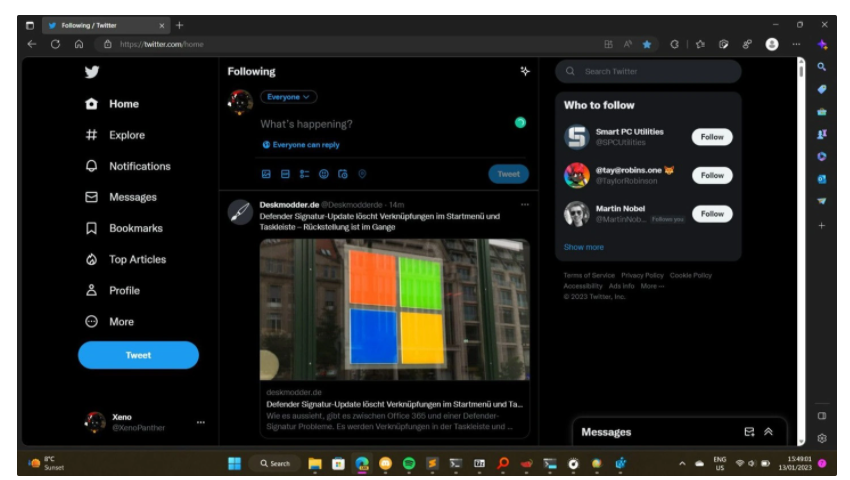Open Messages in the left navigation

(121, 197)
